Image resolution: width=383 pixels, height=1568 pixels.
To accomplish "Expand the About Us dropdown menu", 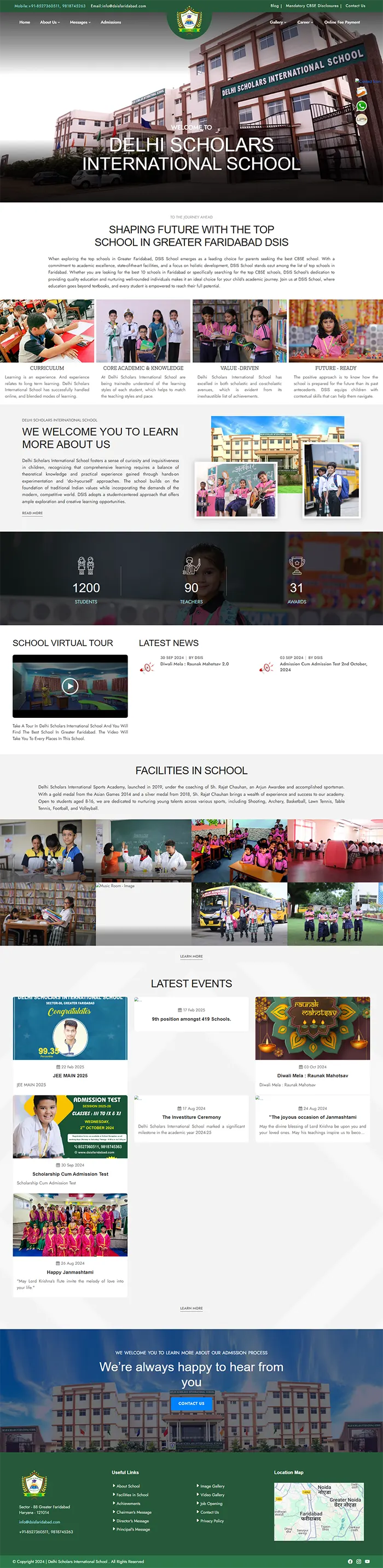I will click(x=50, y=22).
